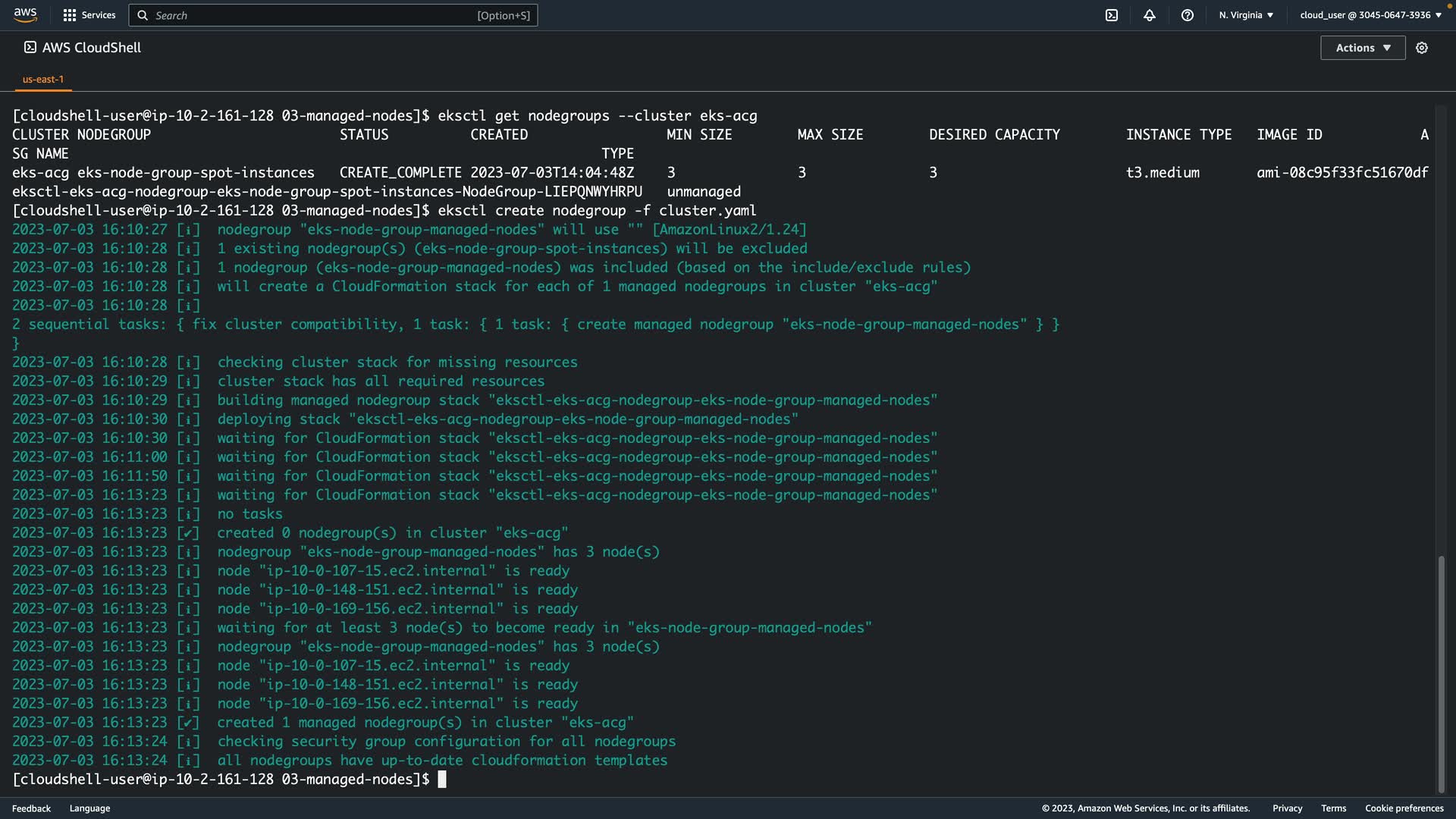The width and height of the screenshot is (1456, 819).
Task: Open the Terms footer link
Action: tap(1333, 808)
